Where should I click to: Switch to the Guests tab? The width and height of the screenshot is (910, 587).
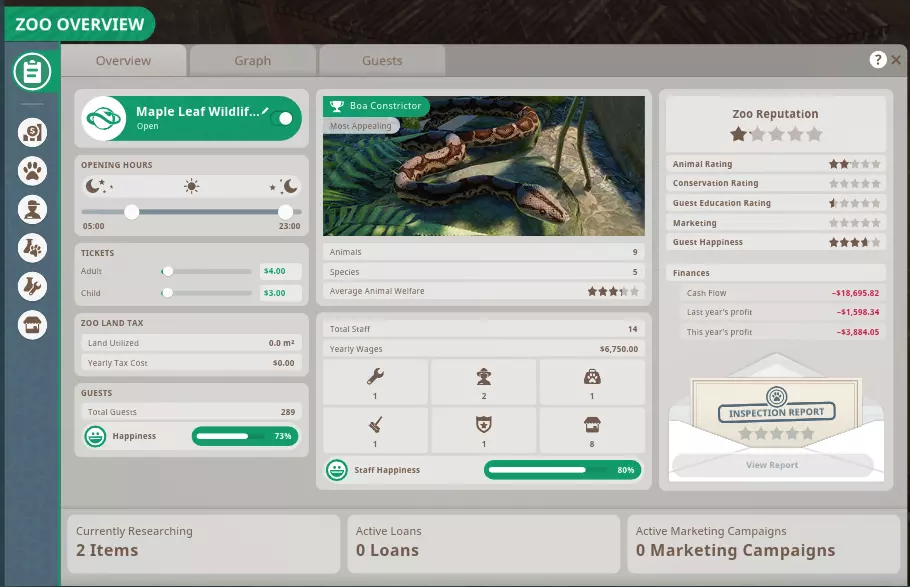[x=382, y=60]
